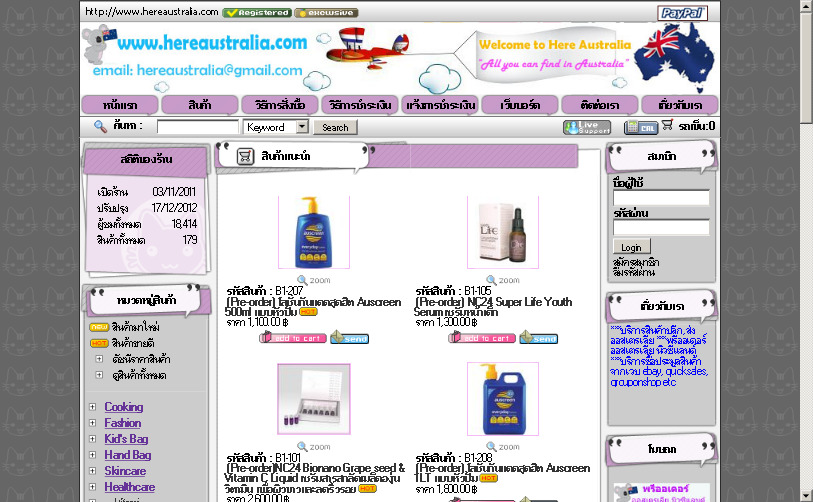
Task: Click the magnifier search icon
Action: (x=100, y=126)
